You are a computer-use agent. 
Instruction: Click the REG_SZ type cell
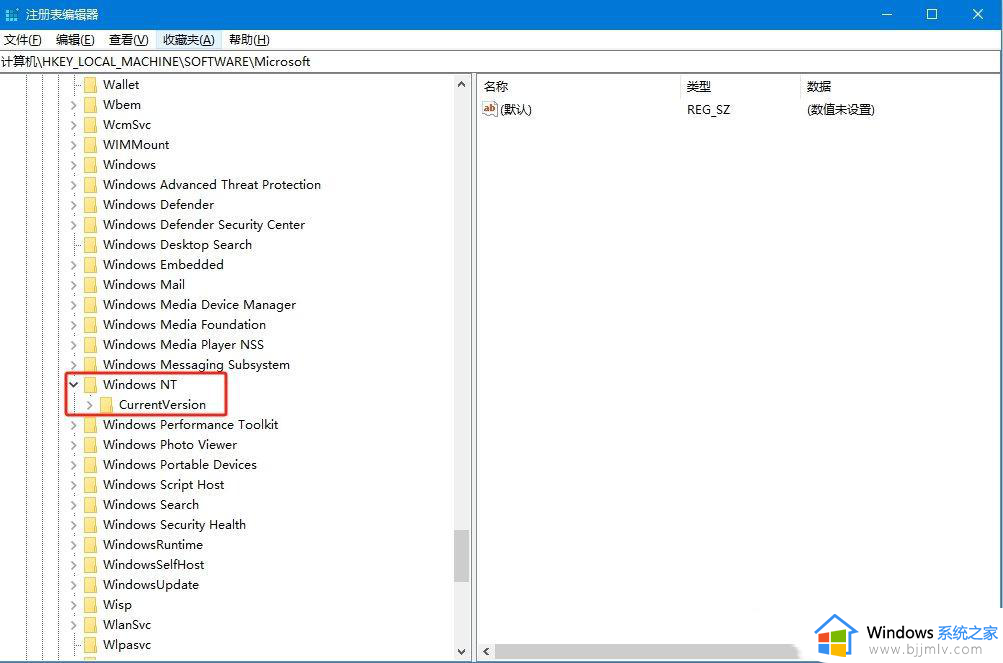coord(708,109)
